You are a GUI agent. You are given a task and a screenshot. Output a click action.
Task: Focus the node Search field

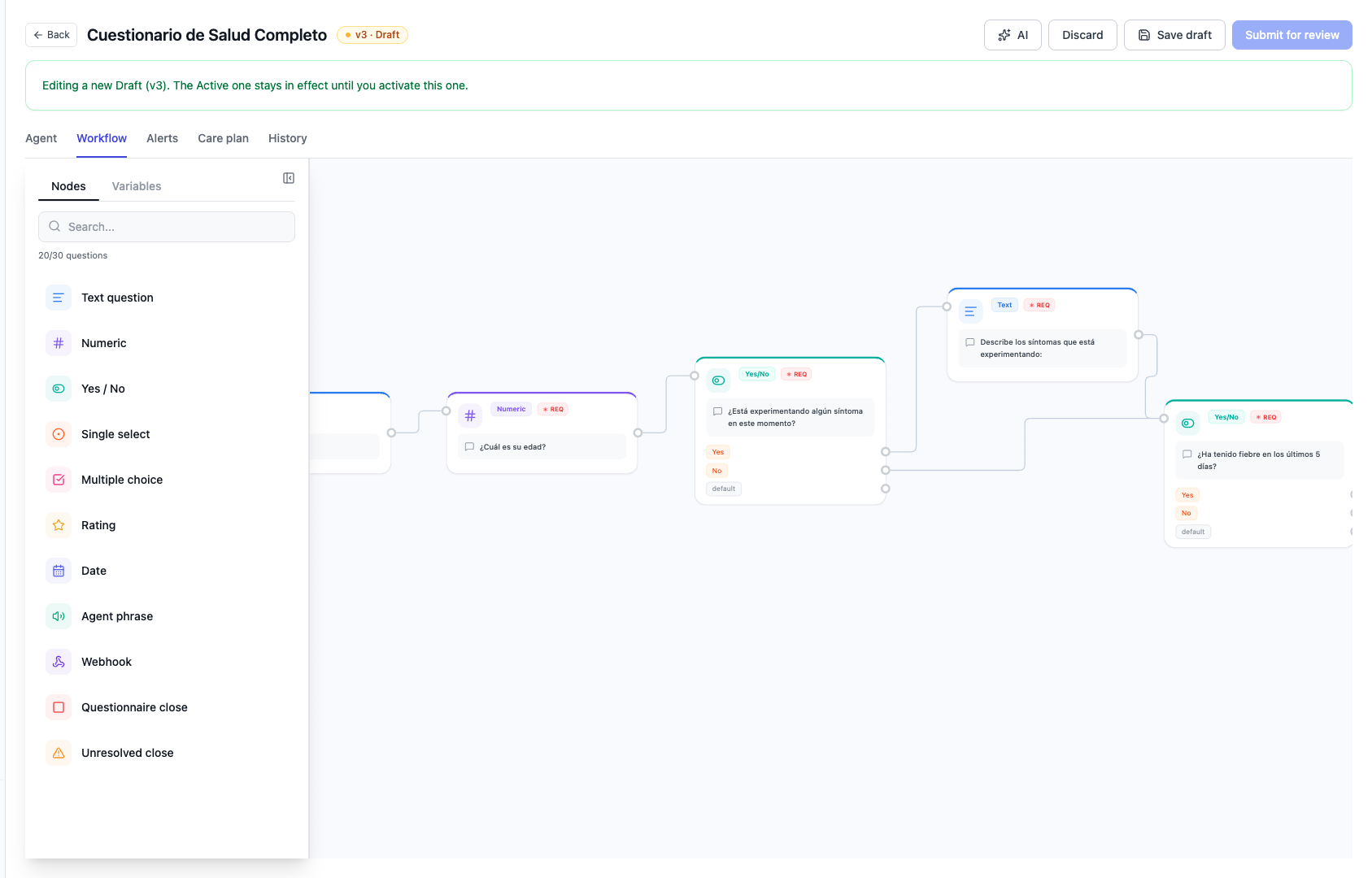[167, 227]
